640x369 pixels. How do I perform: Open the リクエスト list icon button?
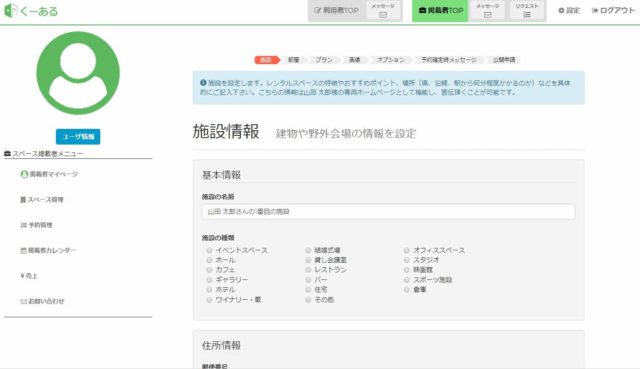[527, 10]
